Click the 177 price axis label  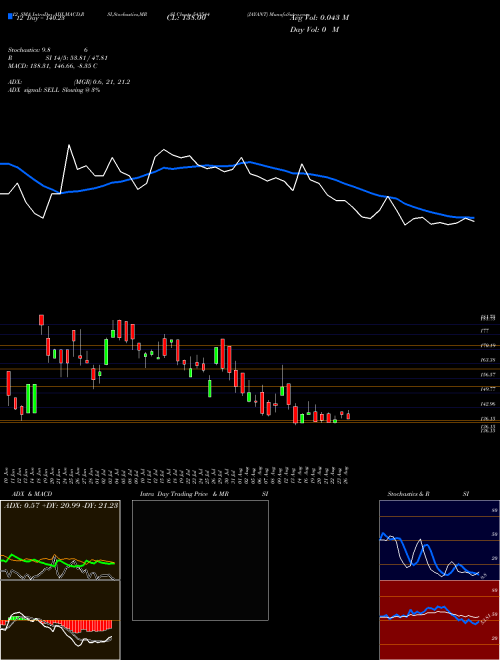pos(484,331)
